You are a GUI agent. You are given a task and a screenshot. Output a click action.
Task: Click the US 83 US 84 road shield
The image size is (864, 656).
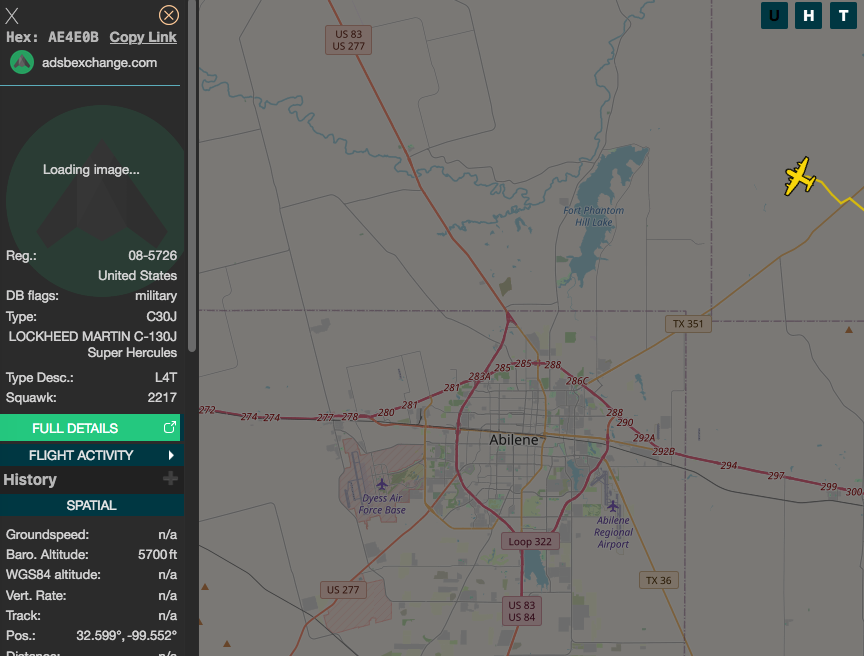(522, 611)
